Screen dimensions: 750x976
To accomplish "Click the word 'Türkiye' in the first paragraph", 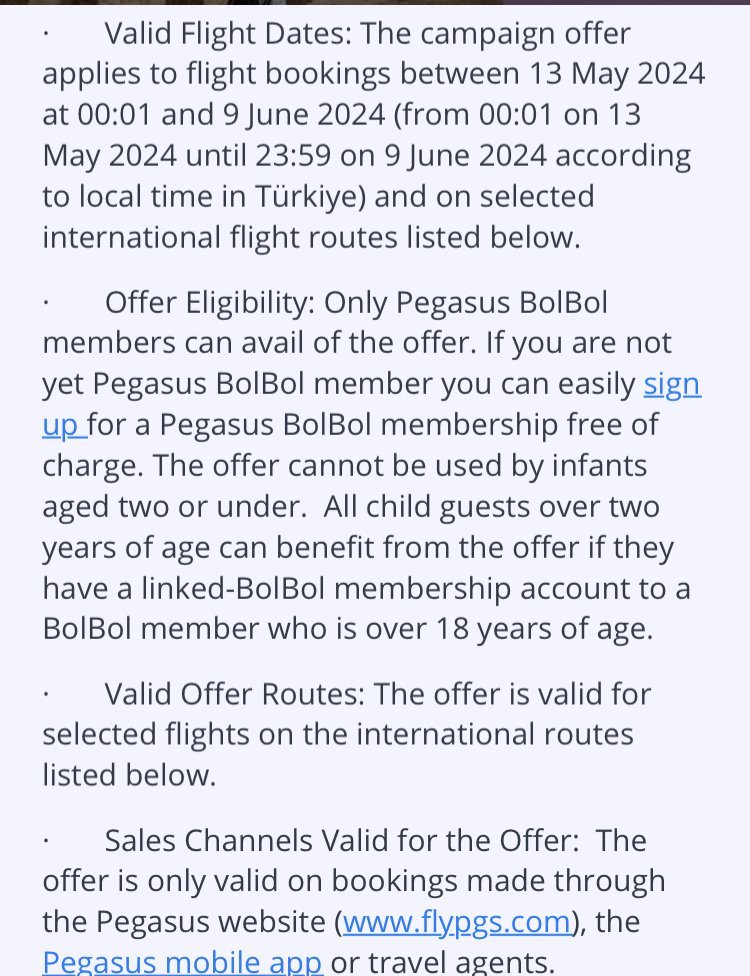I will point(304,196).
